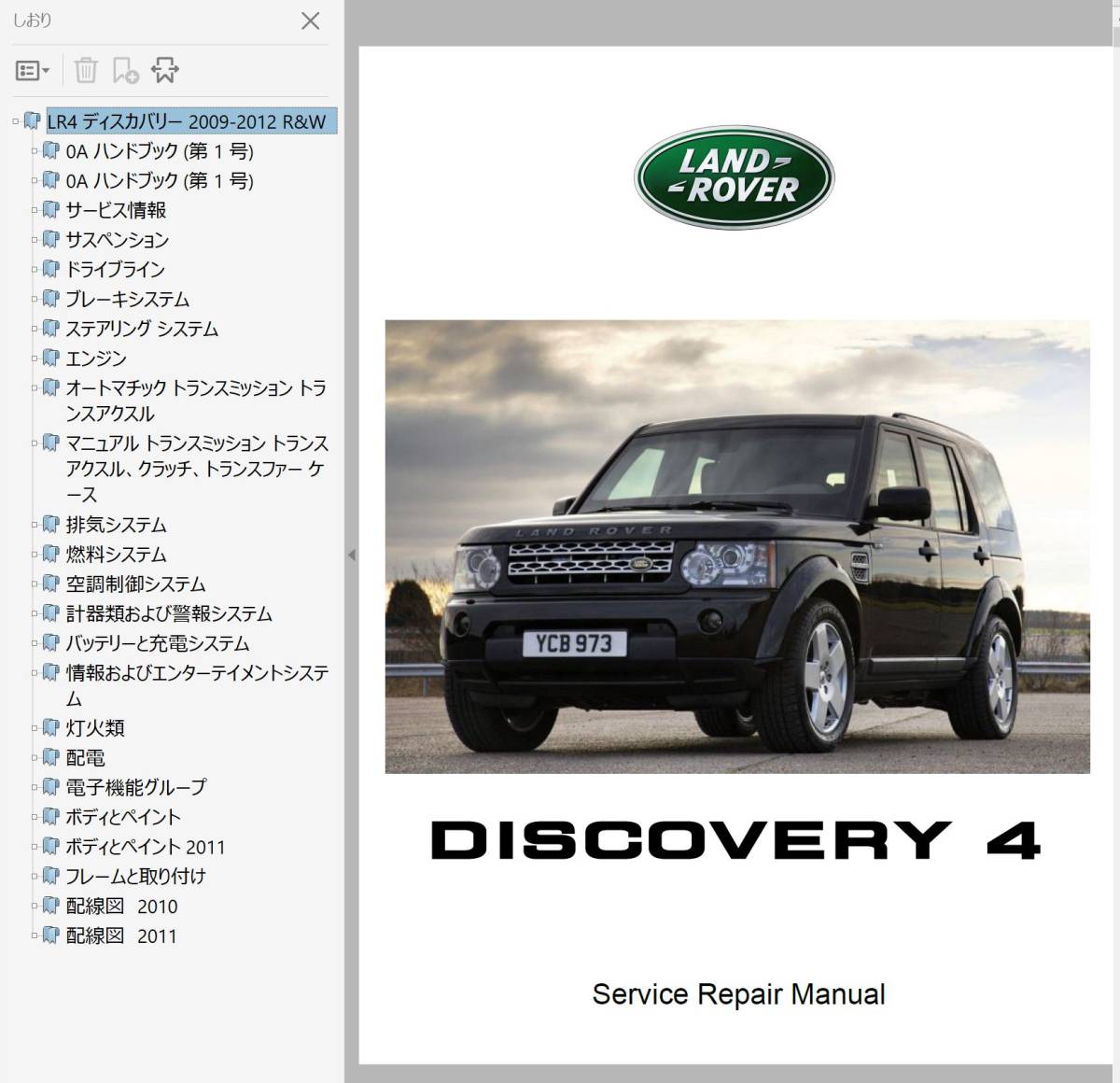The image size is (1120, 1083).
Task: Click the bookmark icon next to フレームと取り付け
Action: point(51,876)
